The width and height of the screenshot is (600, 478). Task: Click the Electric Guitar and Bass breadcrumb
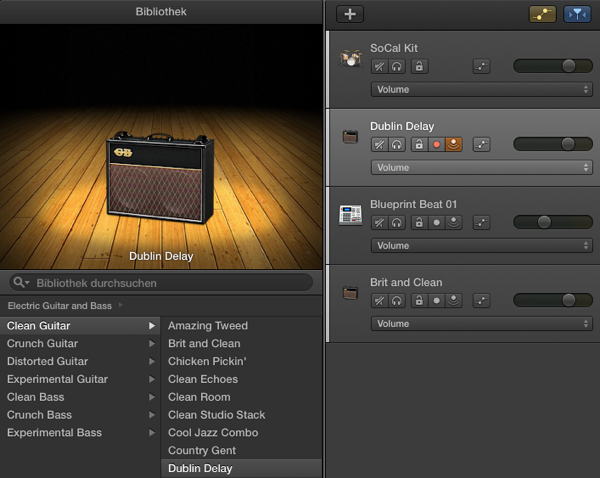(59, 305)
